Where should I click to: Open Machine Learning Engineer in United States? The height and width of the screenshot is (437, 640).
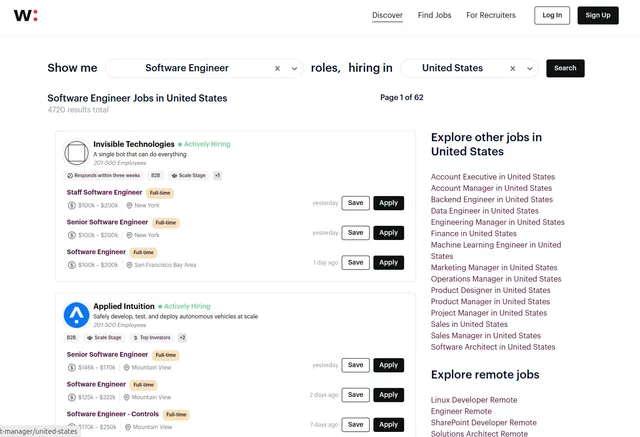point(496,250)
